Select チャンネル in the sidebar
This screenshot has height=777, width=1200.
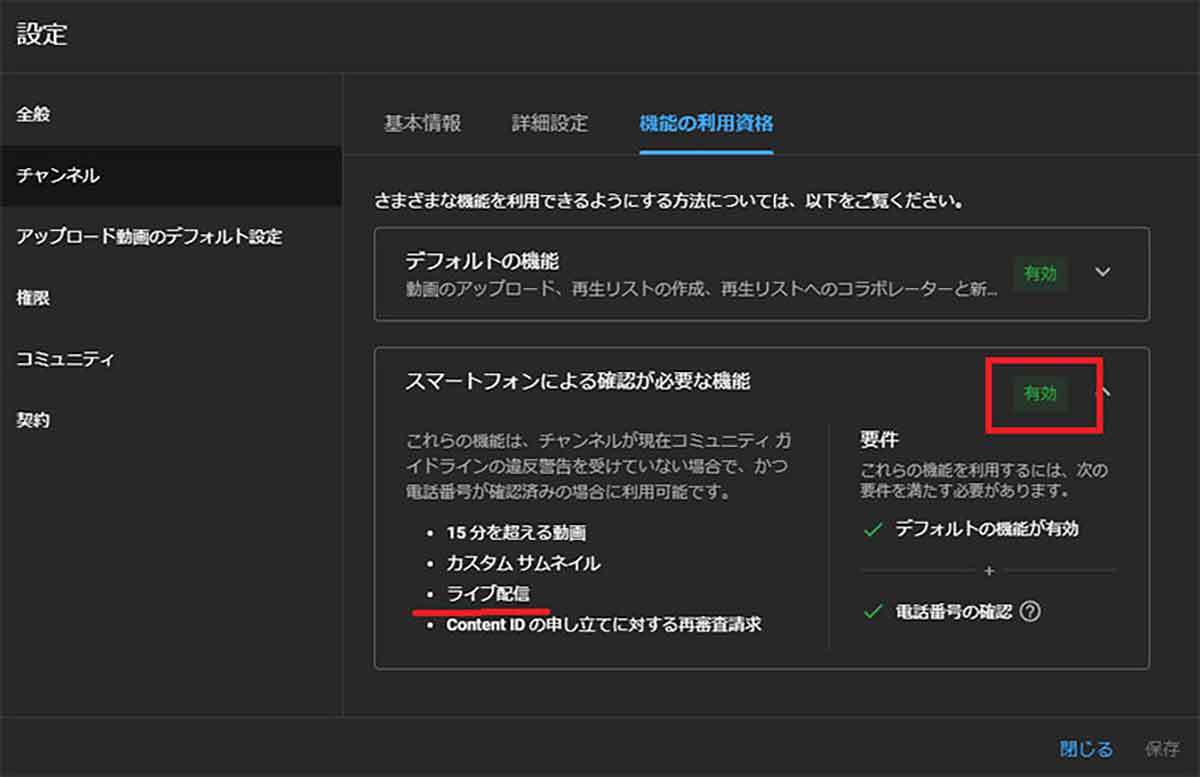171,176
